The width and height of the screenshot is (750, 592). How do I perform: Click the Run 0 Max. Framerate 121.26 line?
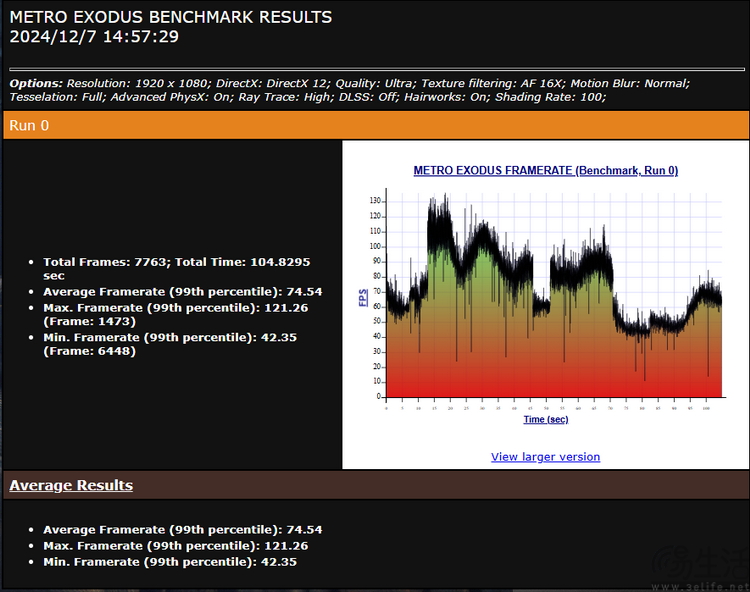(x=176, y=314)
